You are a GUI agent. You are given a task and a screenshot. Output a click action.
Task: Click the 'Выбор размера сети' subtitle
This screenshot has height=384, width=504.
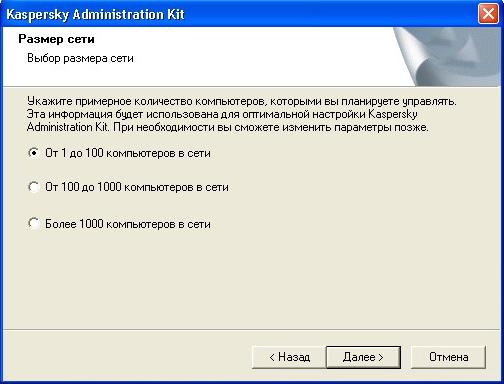pyautogui.click(x=80, y=58)
